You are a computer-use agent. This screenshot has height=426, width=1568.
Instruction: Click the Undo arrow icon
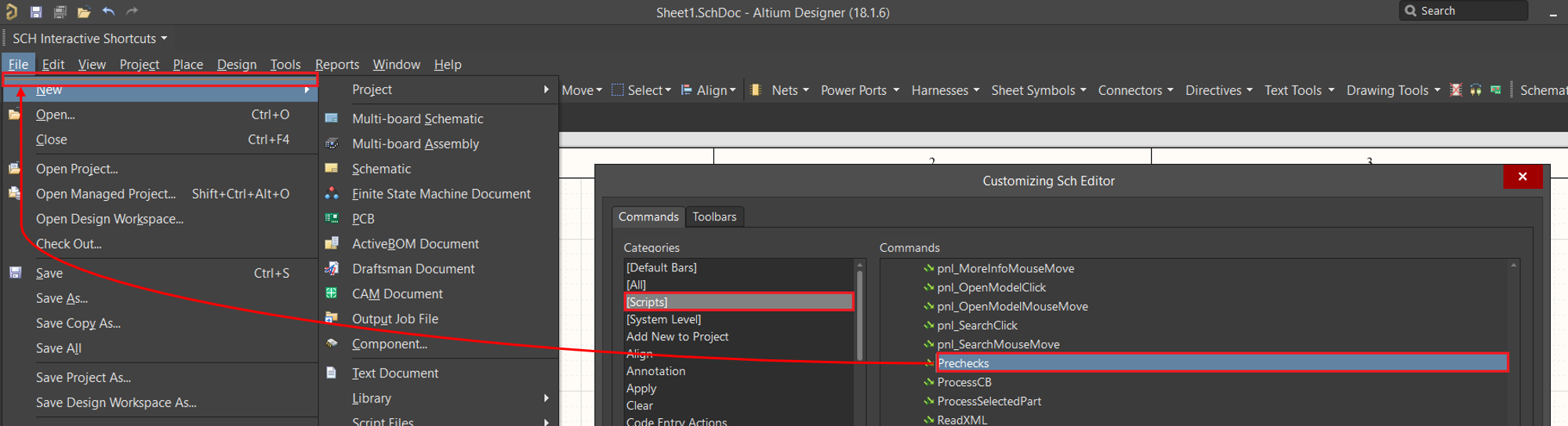[108, 12]
